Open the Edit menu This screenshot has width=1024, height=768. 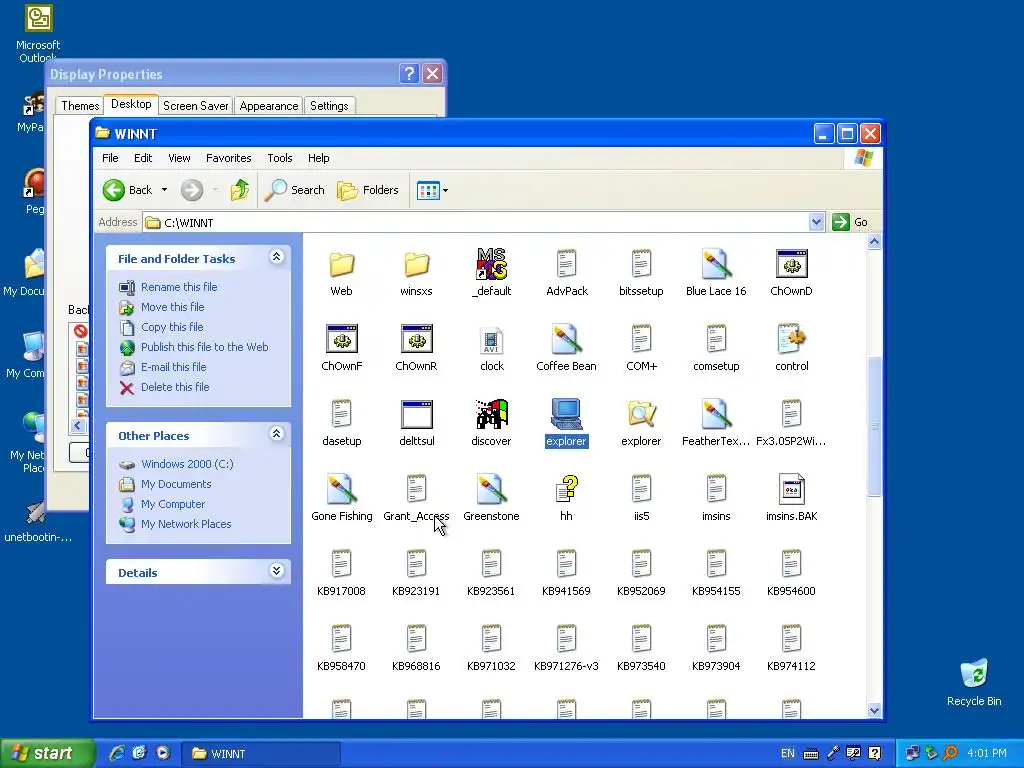coord(143,158)
